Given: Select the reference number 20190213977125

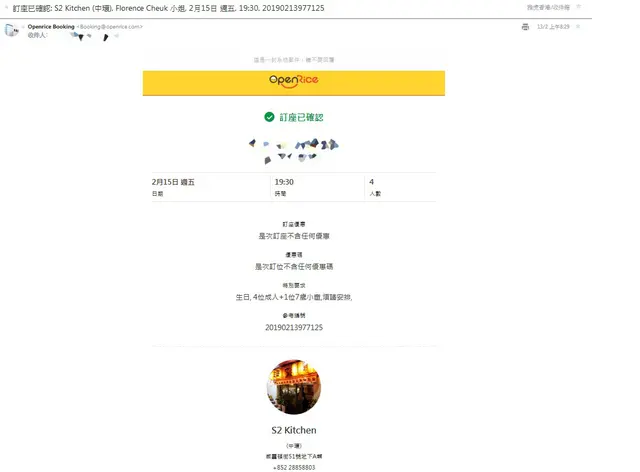Looking at the screenshot, I should [293, 327].
